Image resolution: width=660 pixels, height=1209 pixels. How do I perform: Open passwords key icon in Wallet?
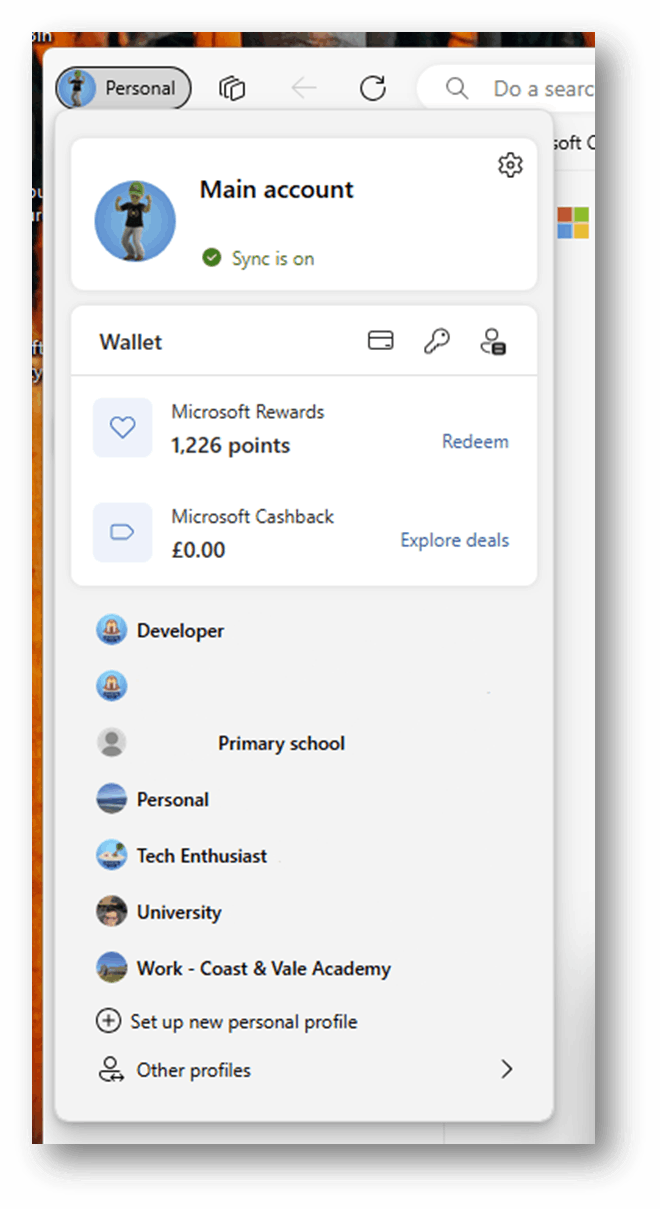(x=436, y=342)
